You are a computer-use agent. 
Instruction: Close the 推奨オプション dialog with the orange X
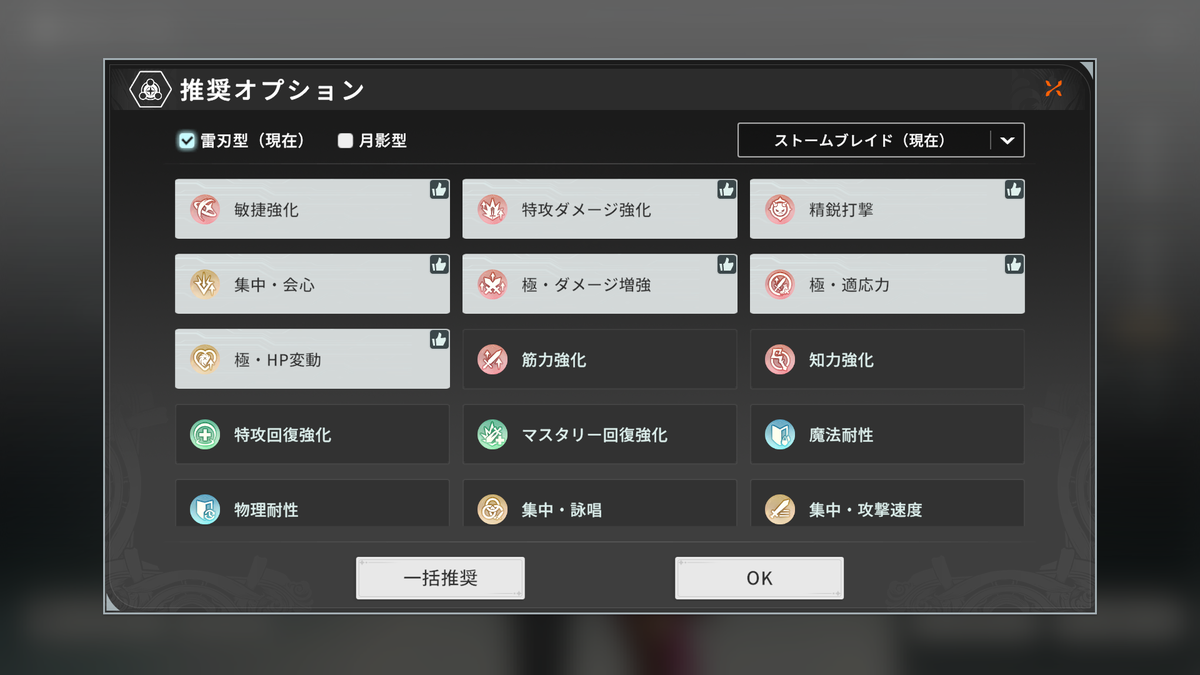(1053, 88)
